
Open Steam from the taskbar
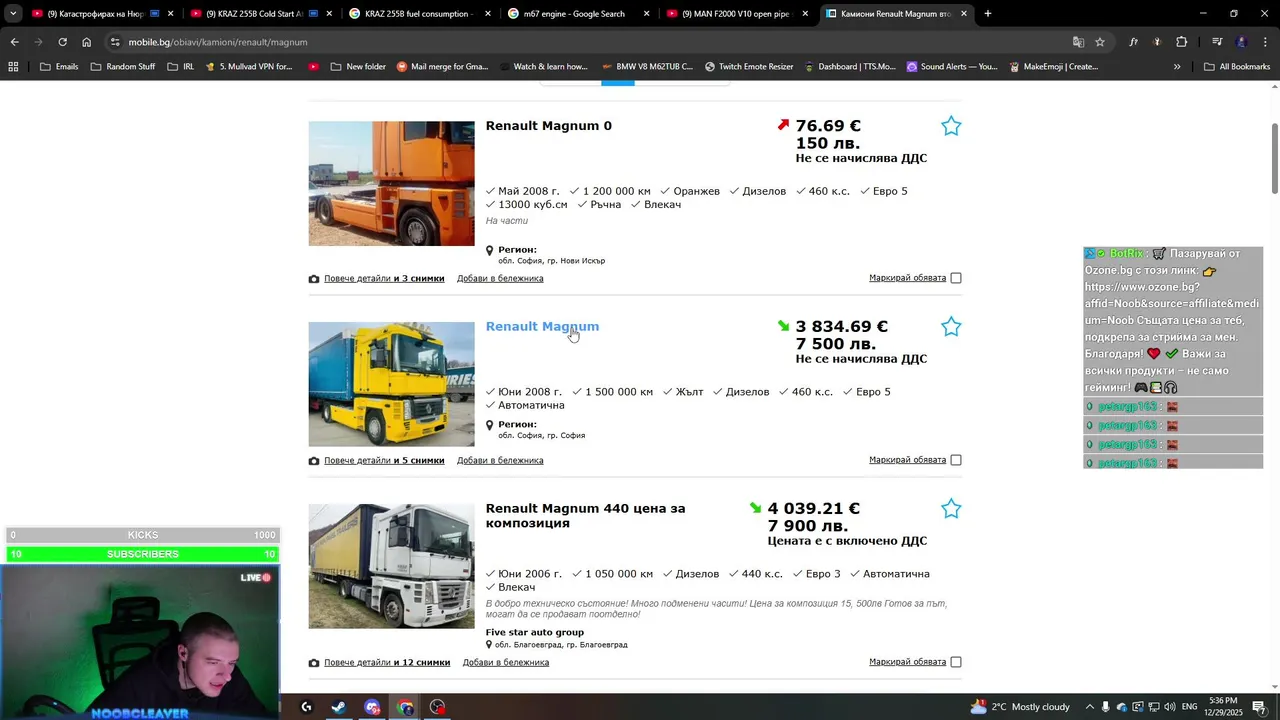(339, 707)
